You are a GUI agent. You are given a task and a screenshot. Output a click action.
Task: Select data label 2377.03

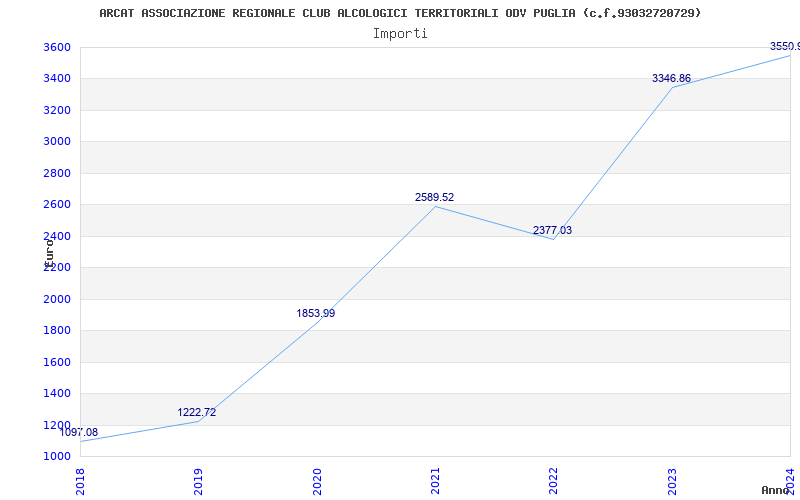(553, 230)
